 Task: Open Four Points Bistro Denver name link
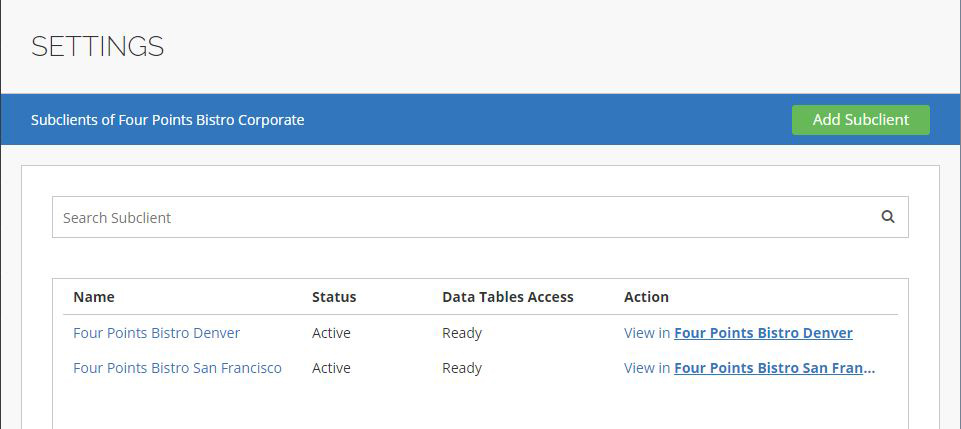156,333
